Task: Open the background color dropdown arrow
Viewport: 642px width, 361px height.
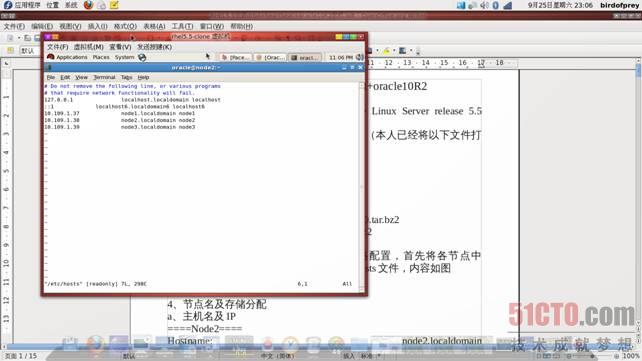Action: point(411,51)
